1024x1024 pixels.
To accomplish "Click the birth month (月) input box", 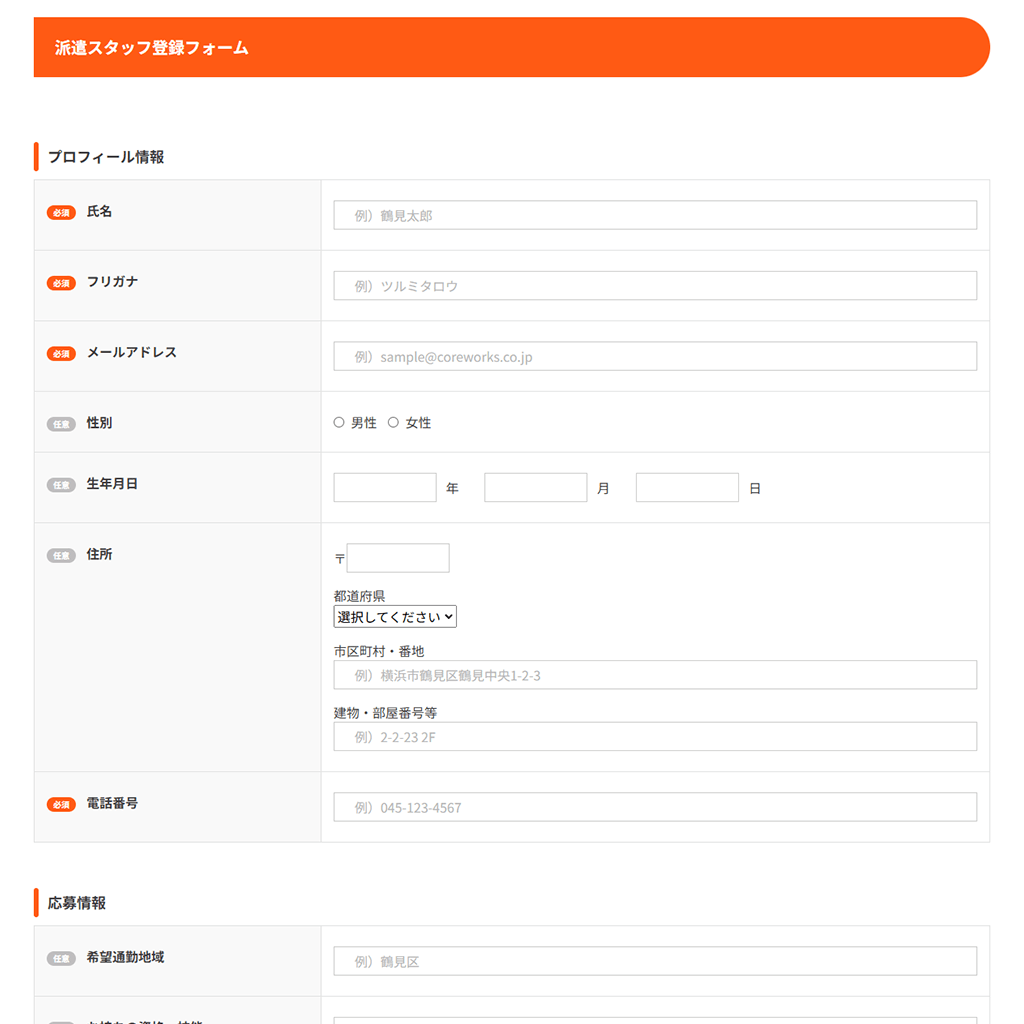I will 536,487.
